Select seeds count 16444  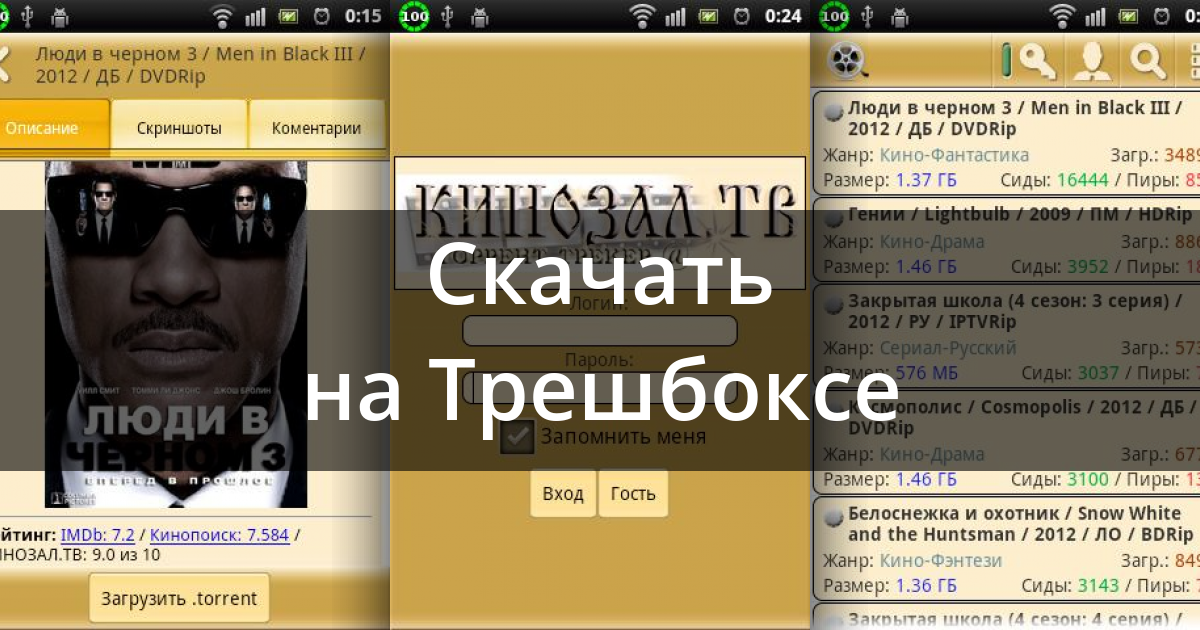pyautogui.click(x=1081, y=181)
